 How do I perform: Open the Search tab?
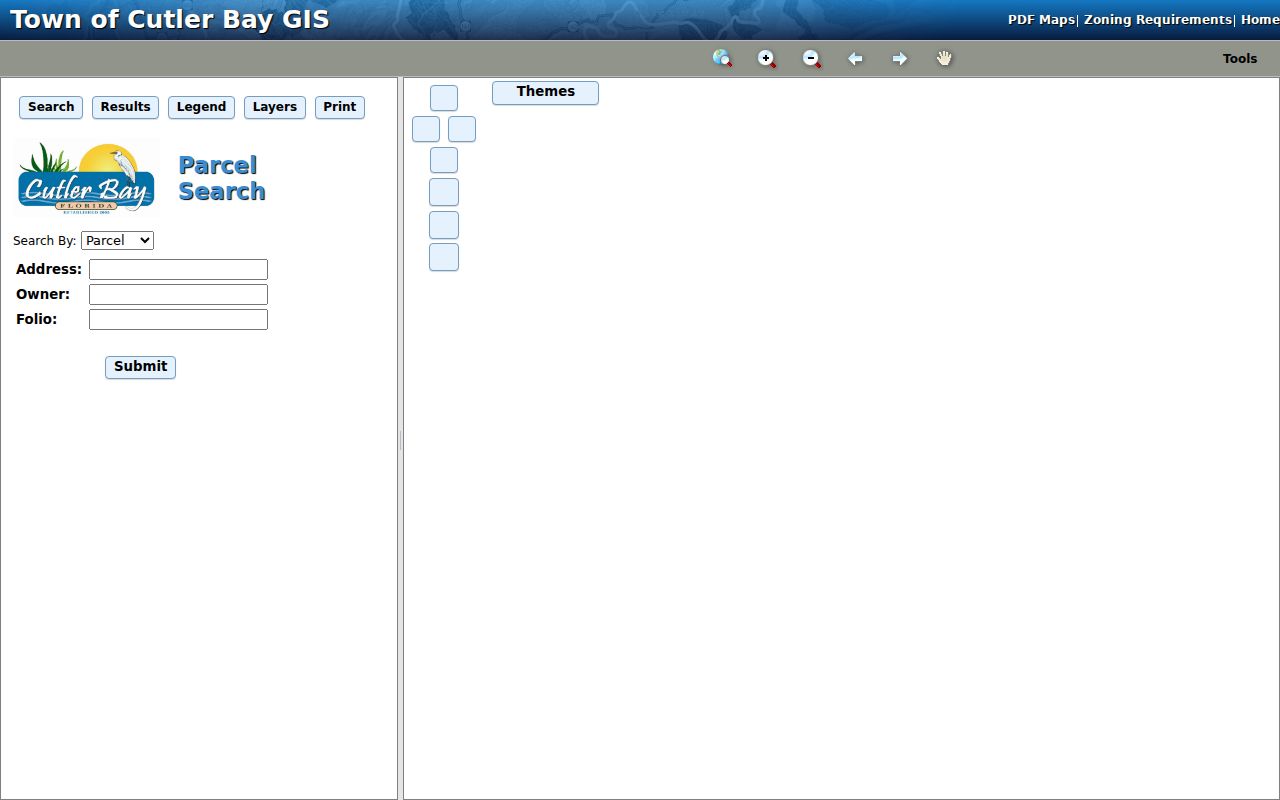tap(51, 107)
